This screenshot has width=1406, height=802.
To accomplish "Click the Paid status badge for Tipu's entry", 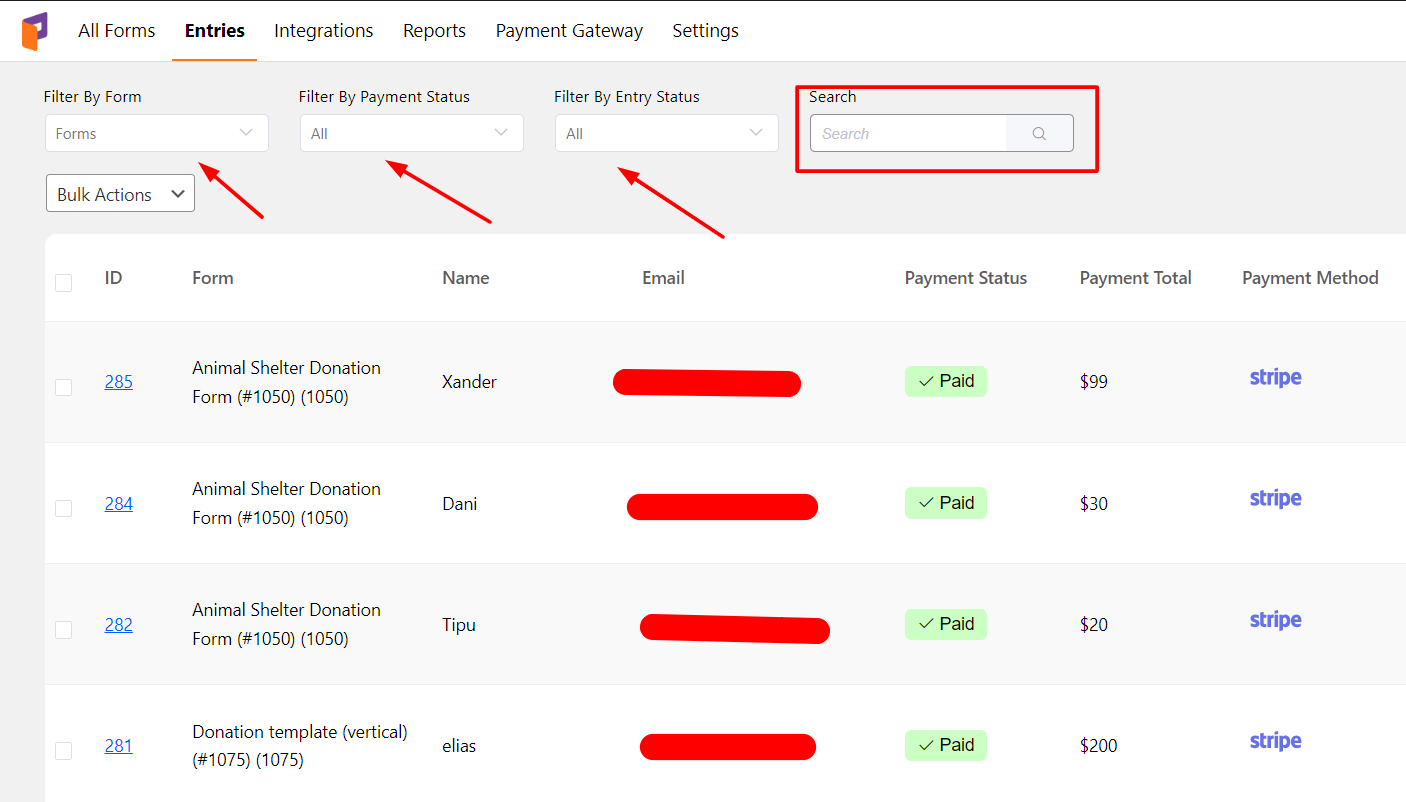I will (945, 623).
